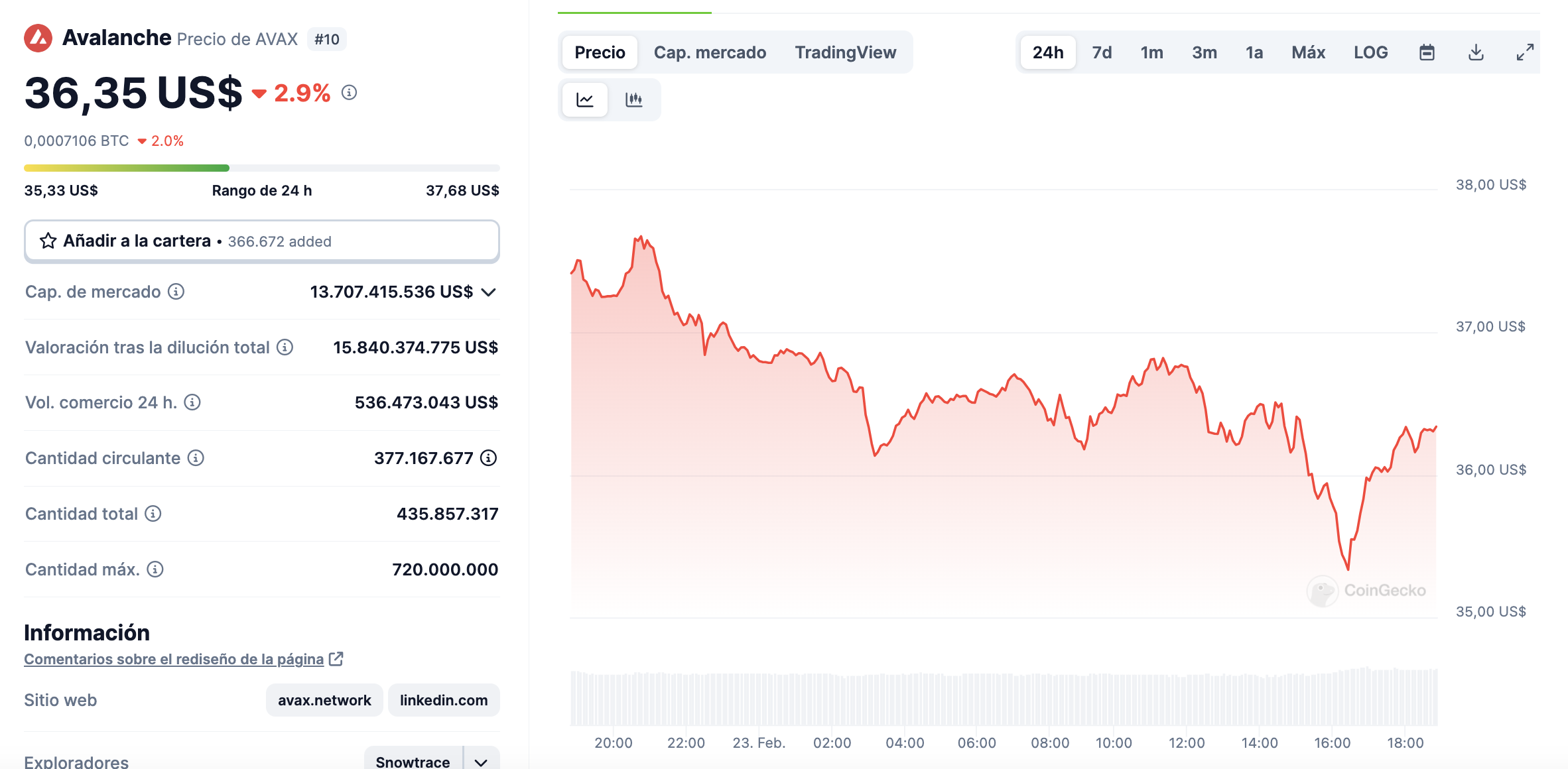
Task: Expand chart to fullscreen
Action: tap(1525, 52)
